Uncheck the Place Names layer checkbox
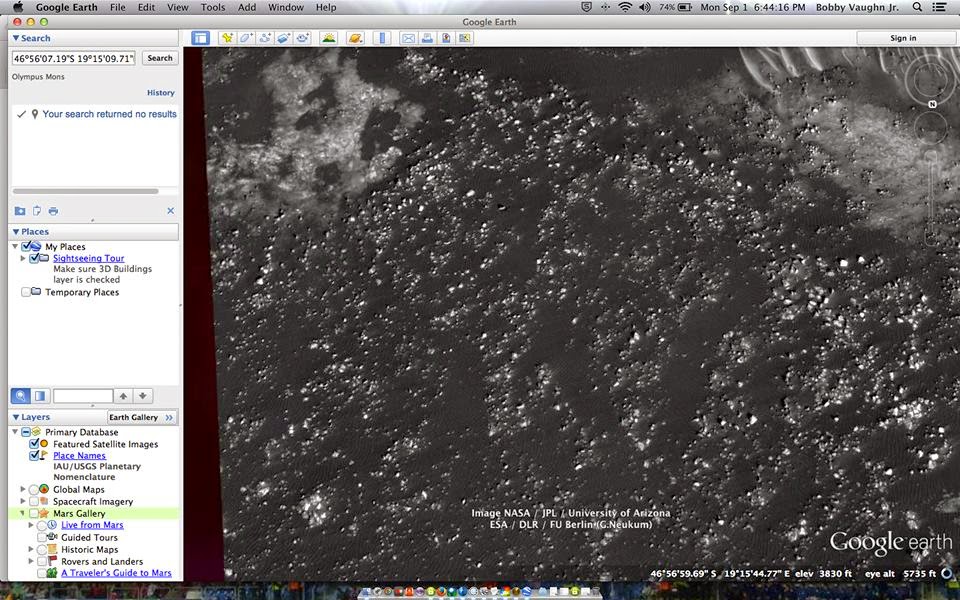This screenshot has height=600, width=960. point(34,456)
